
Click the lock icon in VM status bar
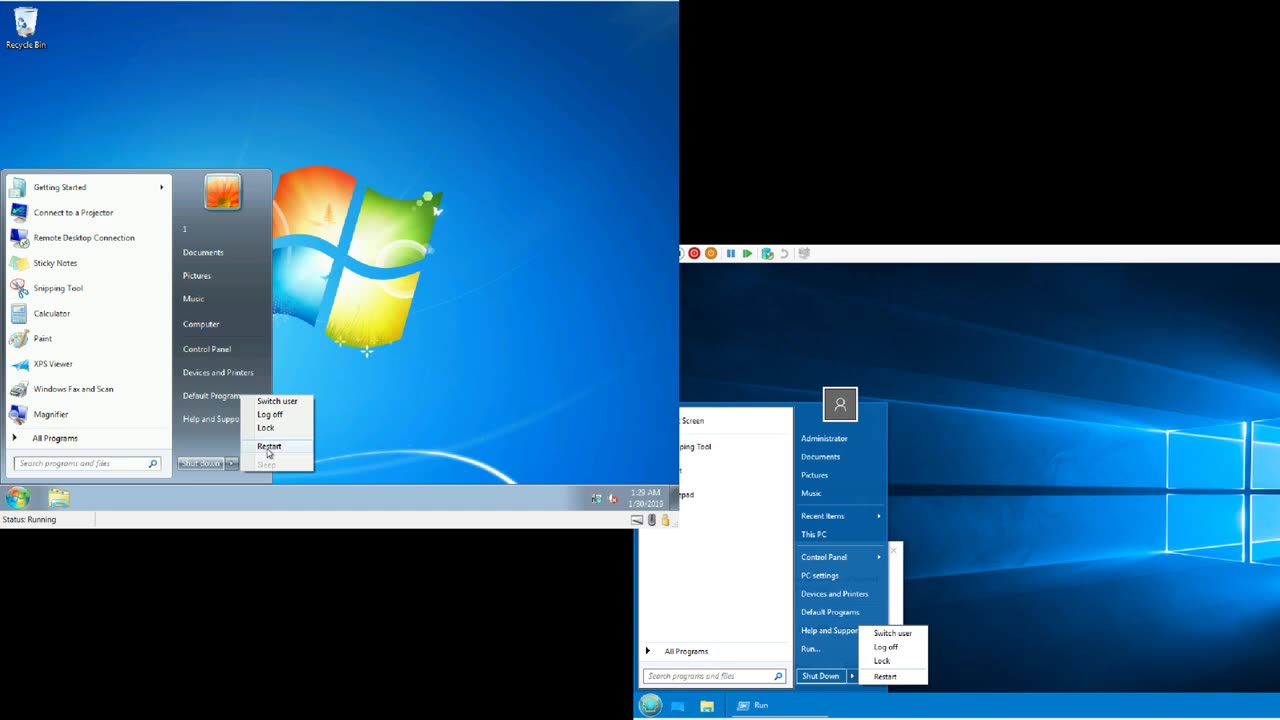(665, 520)
